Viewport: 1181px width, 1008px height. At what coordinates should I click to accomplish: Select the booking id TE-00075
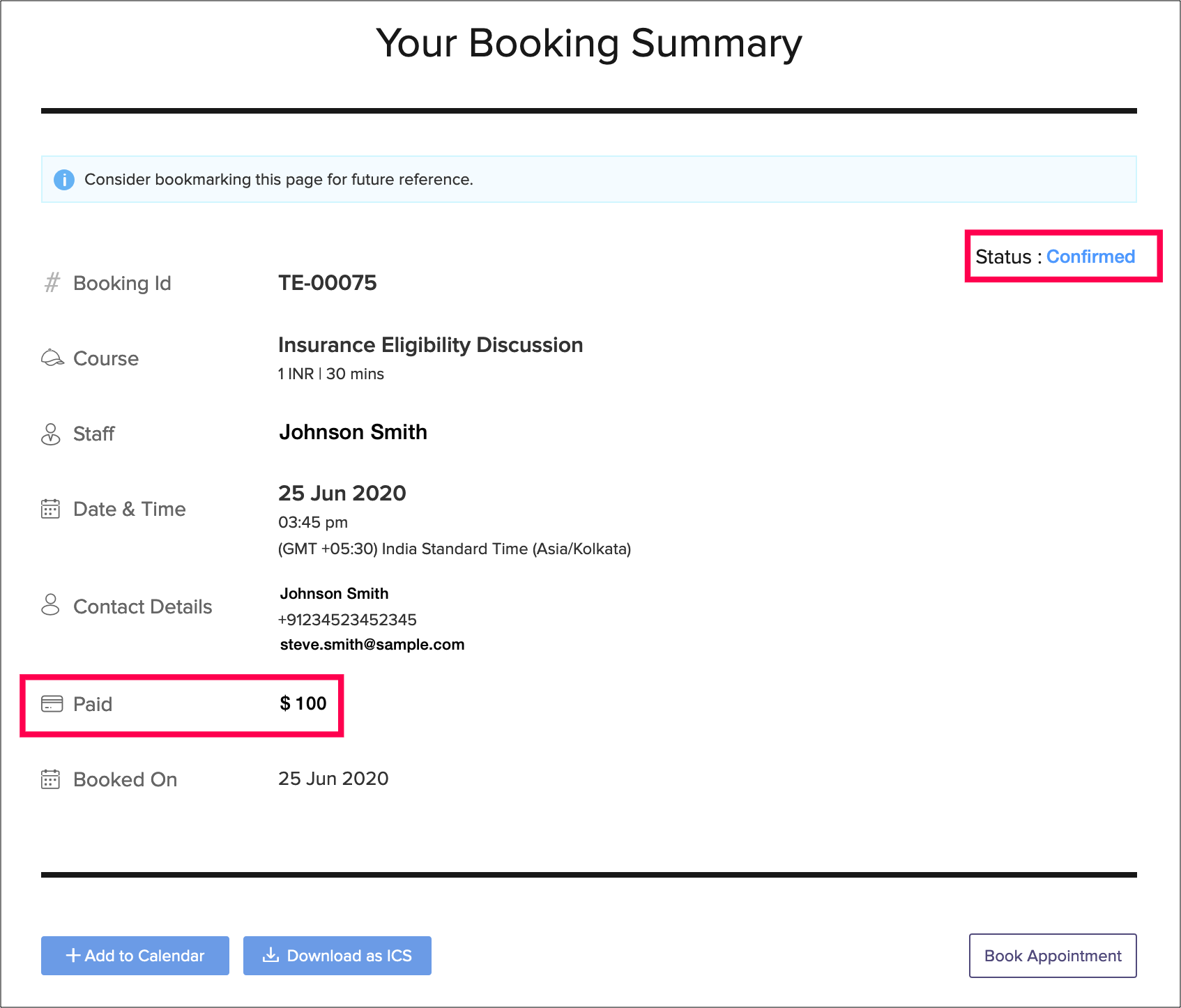[x=328, y=282]
